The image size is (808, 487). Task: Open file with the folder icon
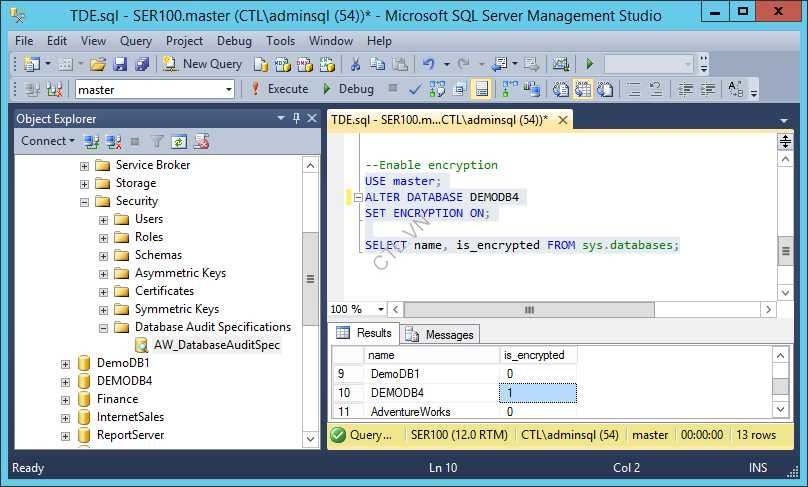98,64
